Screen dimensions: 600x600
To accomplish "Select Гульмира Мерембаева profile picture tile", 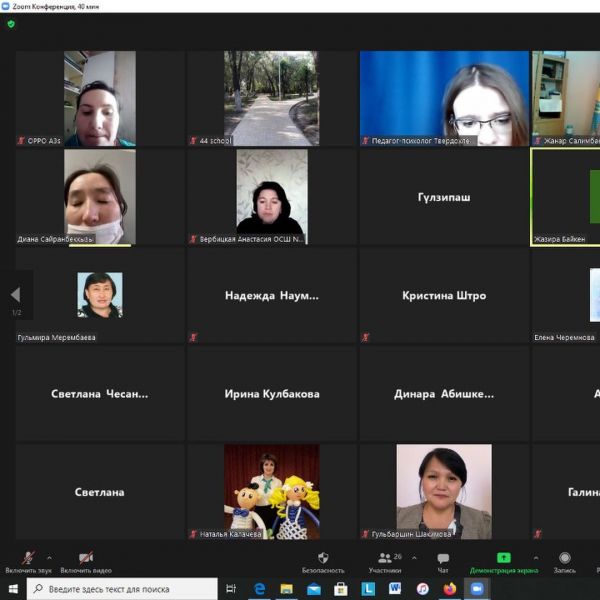I will click(x=100, y=295).
